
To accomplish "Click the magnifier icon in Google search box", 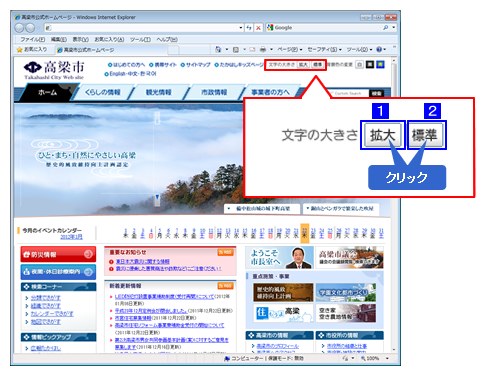I will [x=386, y=28].
